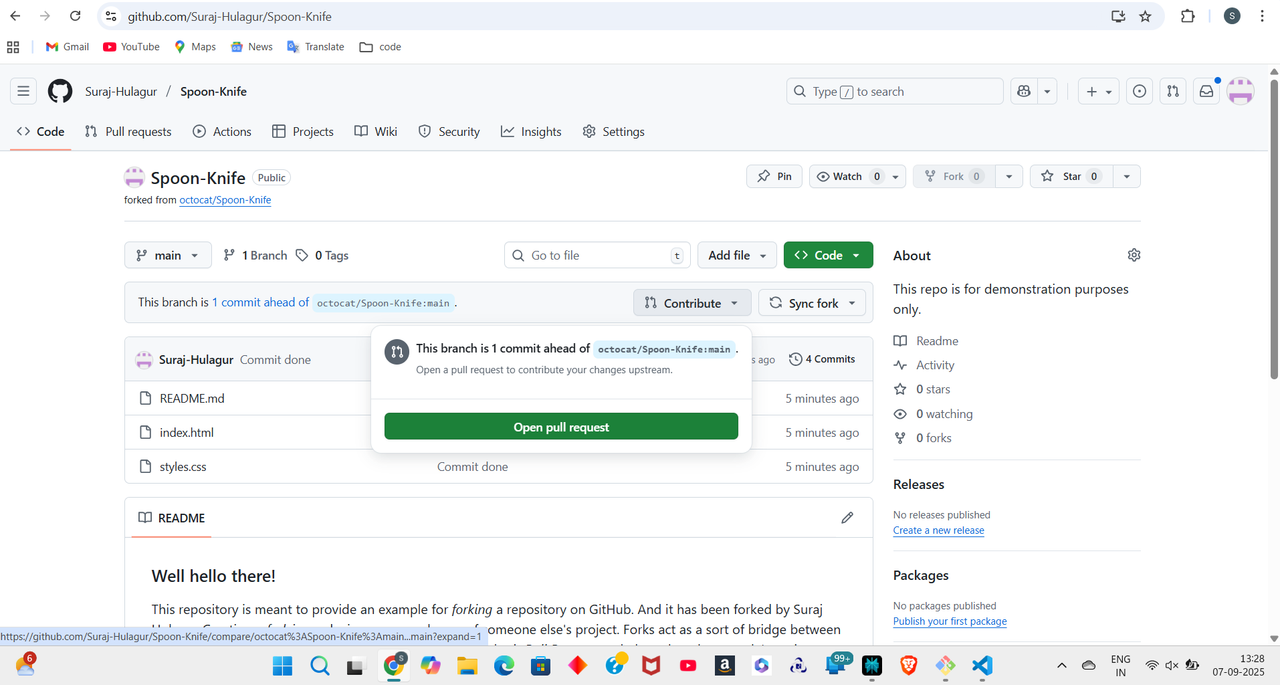Open the README.md file
The height and width of the screenshot is (685, 1280).
coord(192,398)
